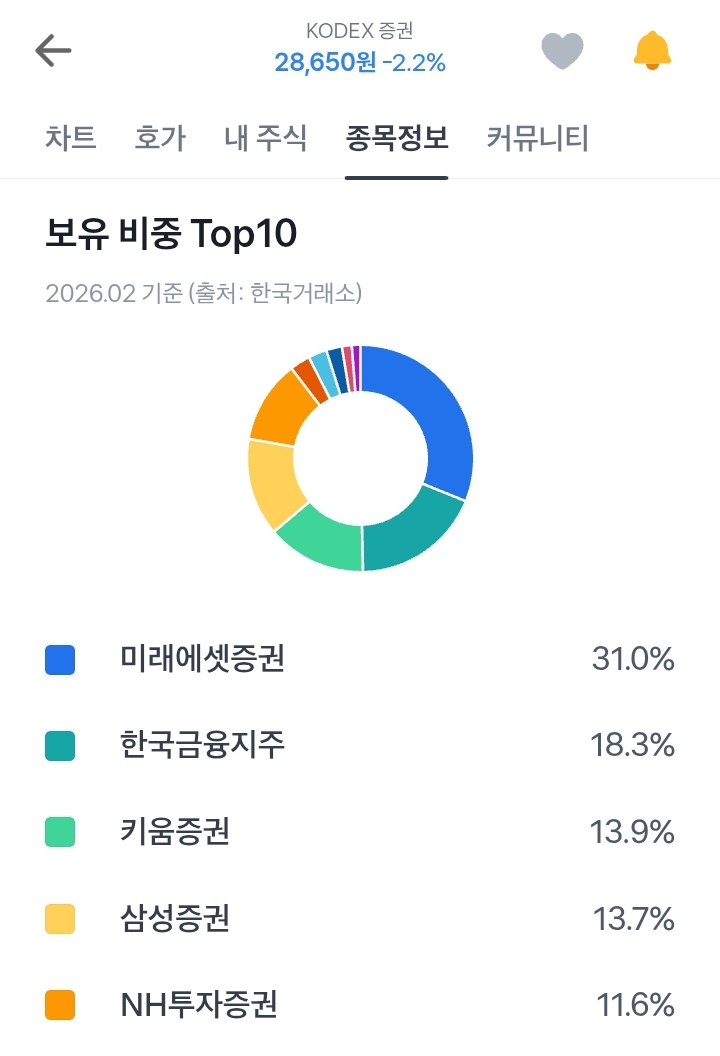720x1056 pixels.
Task: Toggle the heart favorite icon
Action: (x=562, y=51)
